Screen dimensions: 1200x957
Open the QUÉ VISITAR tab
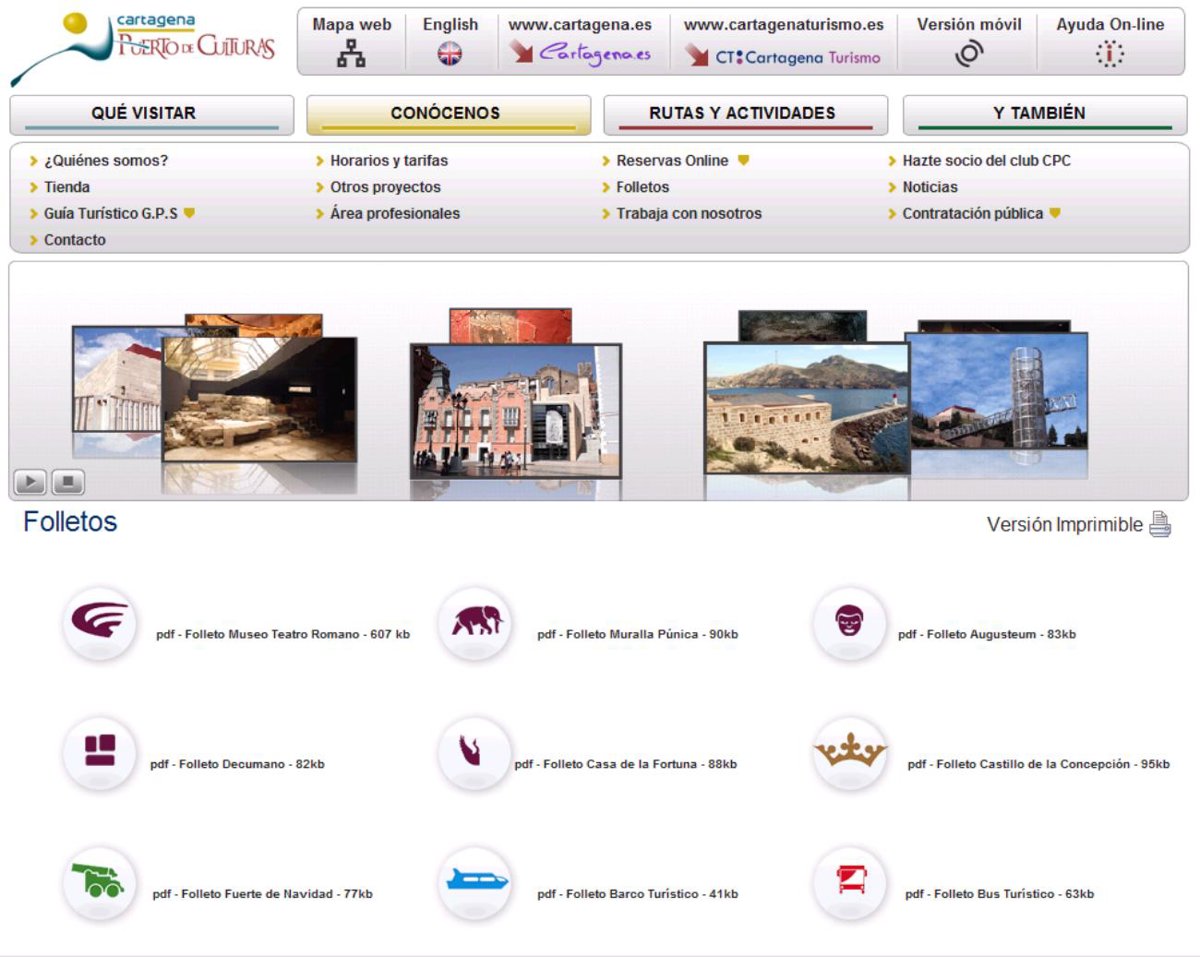(151, 114)
